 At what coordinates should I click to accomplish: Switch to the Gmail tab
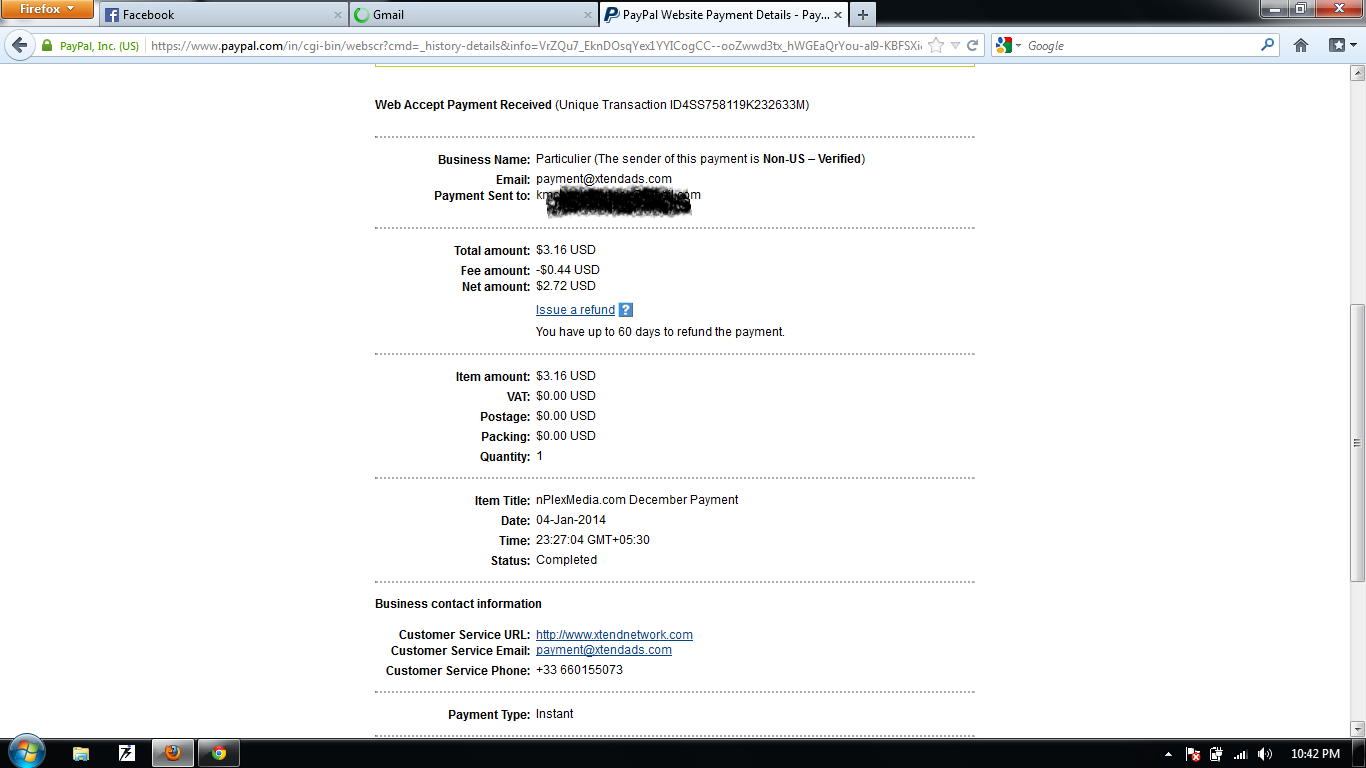pyautogui.click(x=472, y=15)
